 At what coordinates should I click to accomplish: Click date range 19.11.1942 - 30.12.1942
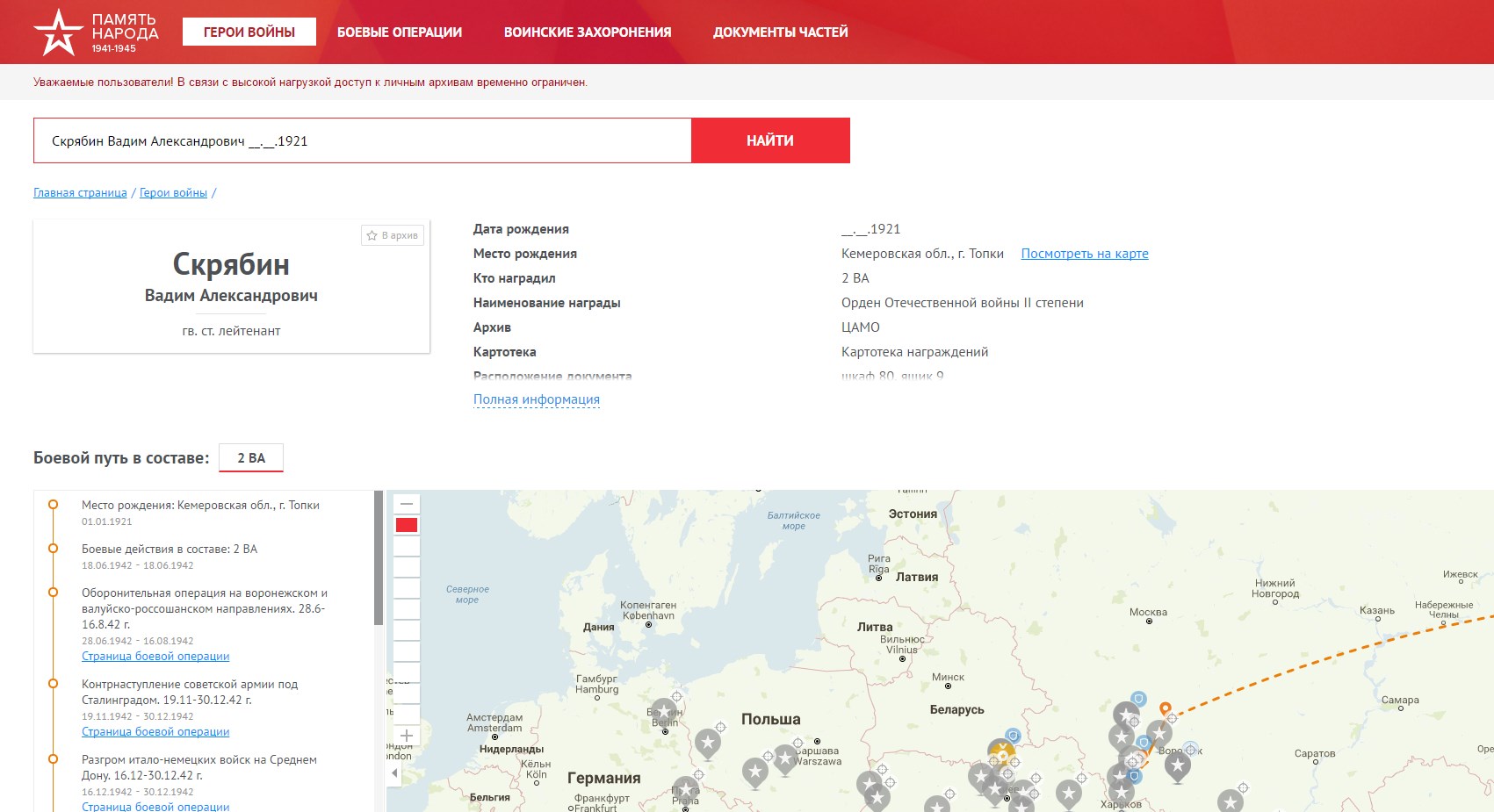pyautogui.click(x=137, y=716)
